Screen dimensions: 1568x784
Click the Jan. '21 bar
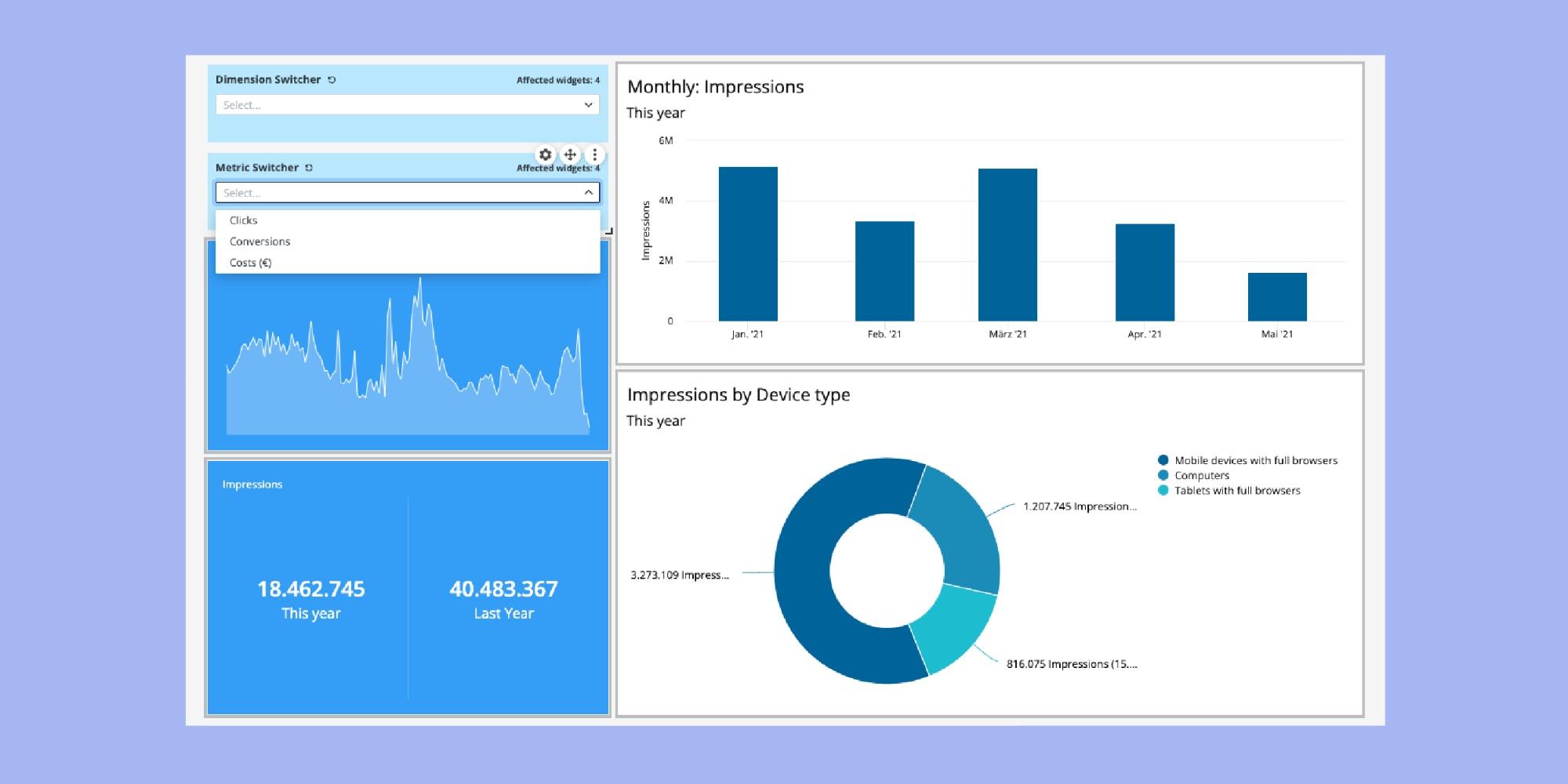point(748,244)
